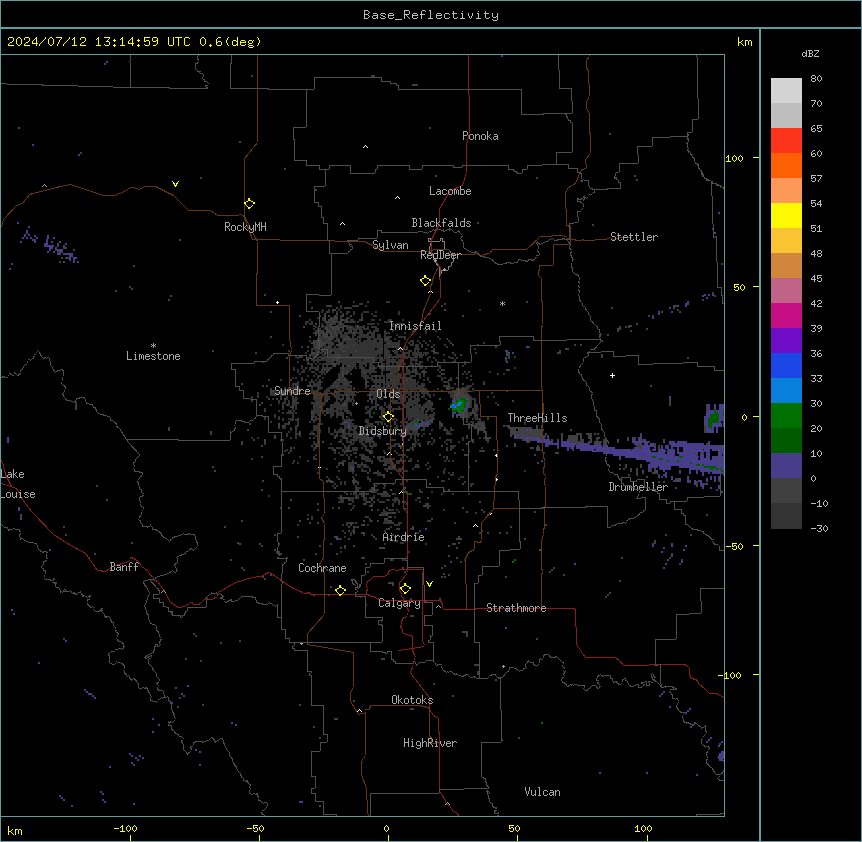Select the yellow diamond marker below Cochrane

coord(340,590)
